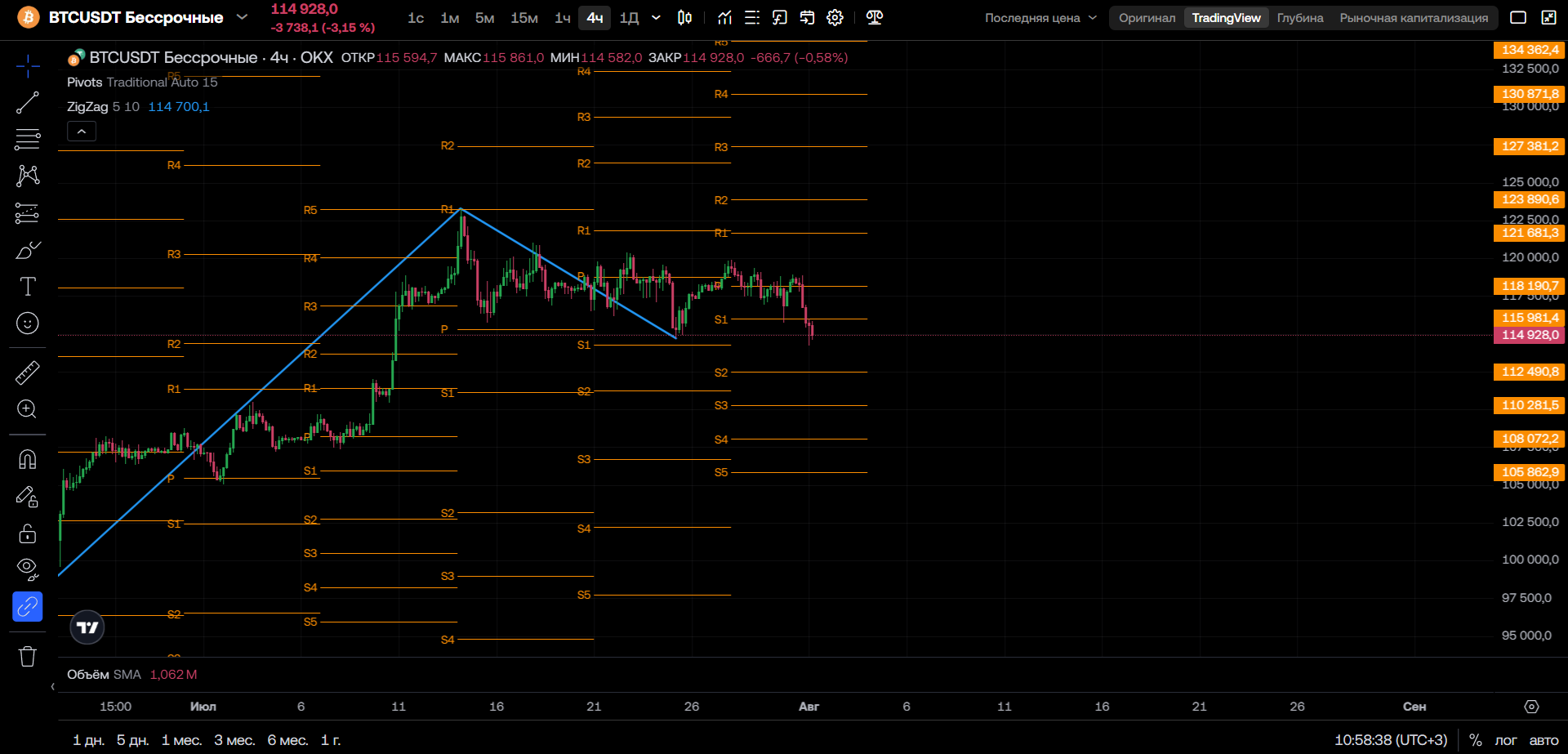This screenshot has height=754, width=1568.
Task: Toggle the single-window layout icon
Action: pos(1518,17)
